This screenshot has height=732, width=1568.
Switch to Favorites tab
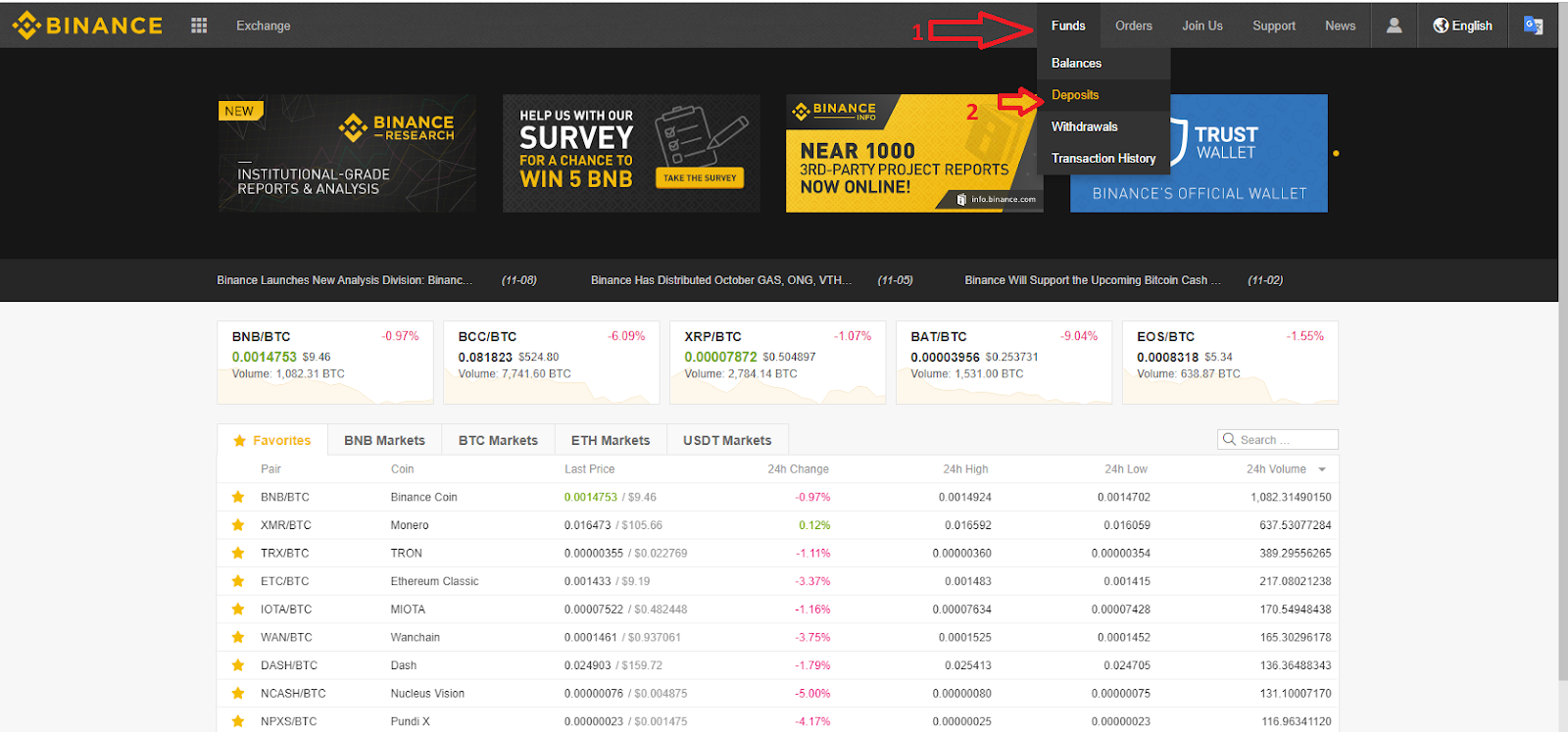point(272,440)
